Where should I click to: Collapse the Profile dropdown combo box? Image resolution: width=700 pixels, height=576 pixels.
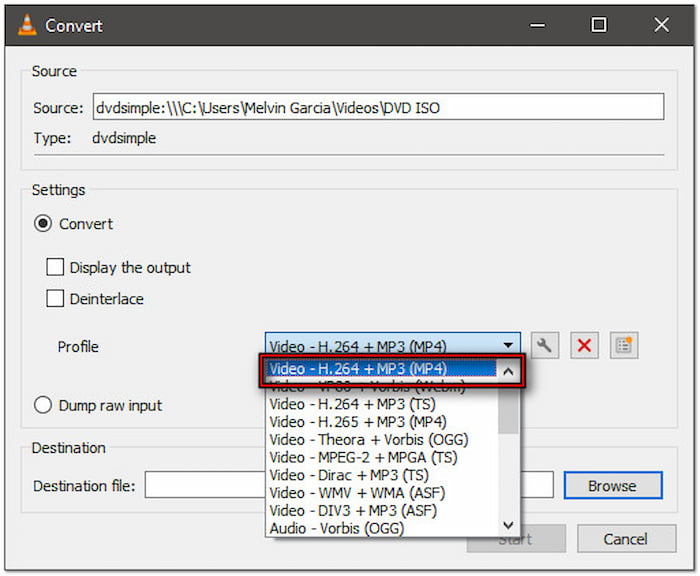[x=509, y=346]
